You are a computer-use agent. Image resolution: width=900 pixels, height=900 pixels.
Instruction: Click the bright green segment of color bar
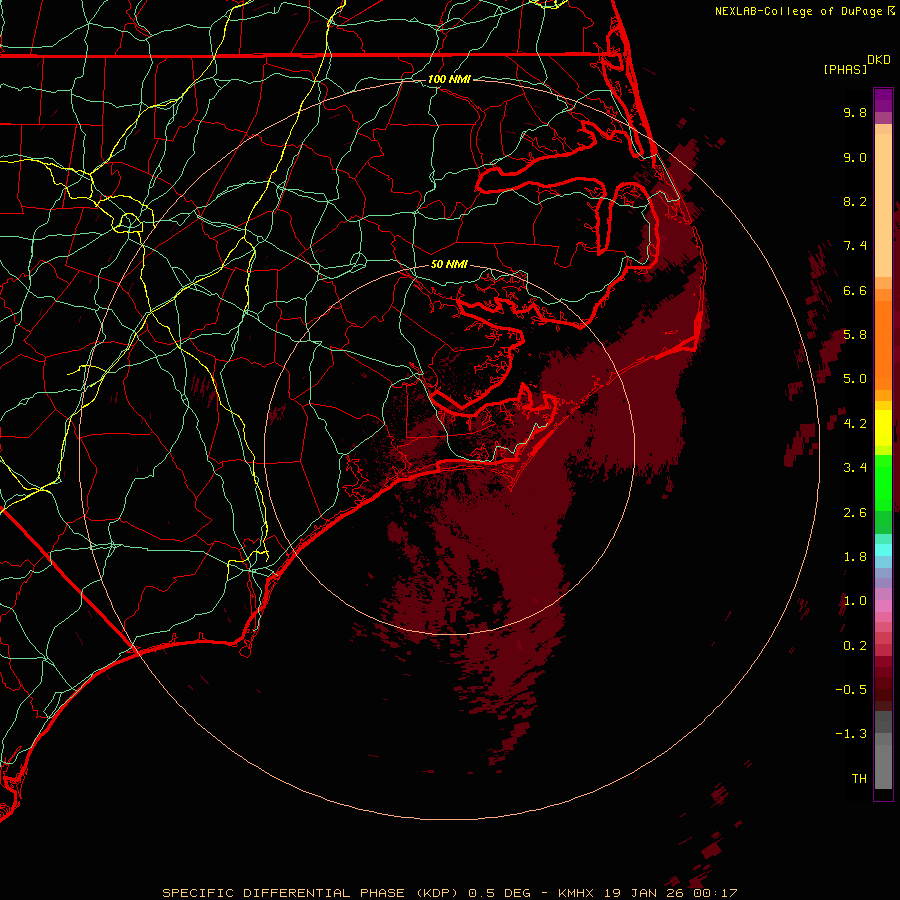883,484
